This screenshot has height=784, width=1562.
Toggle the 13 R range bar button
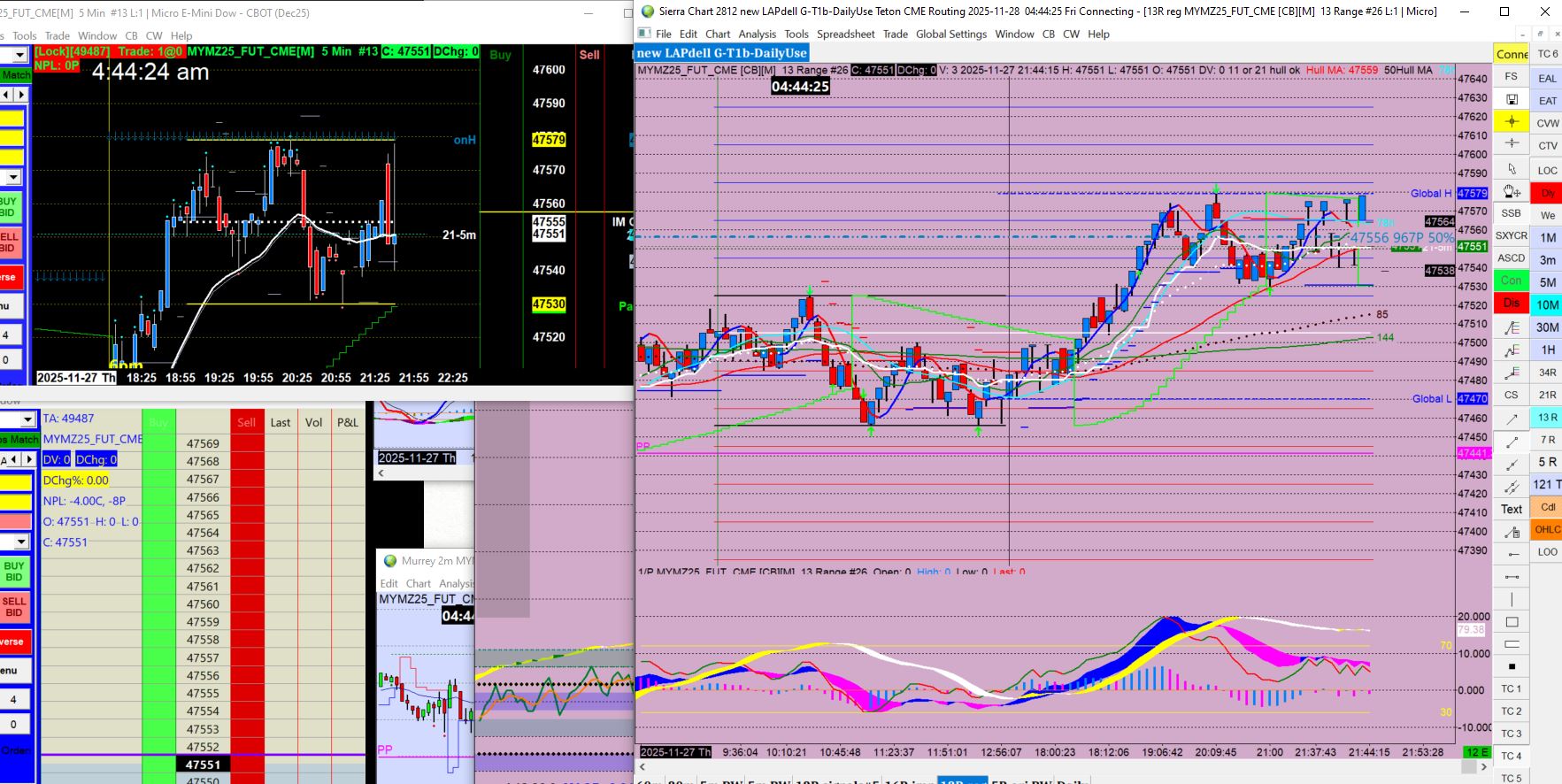point(1547,417)
